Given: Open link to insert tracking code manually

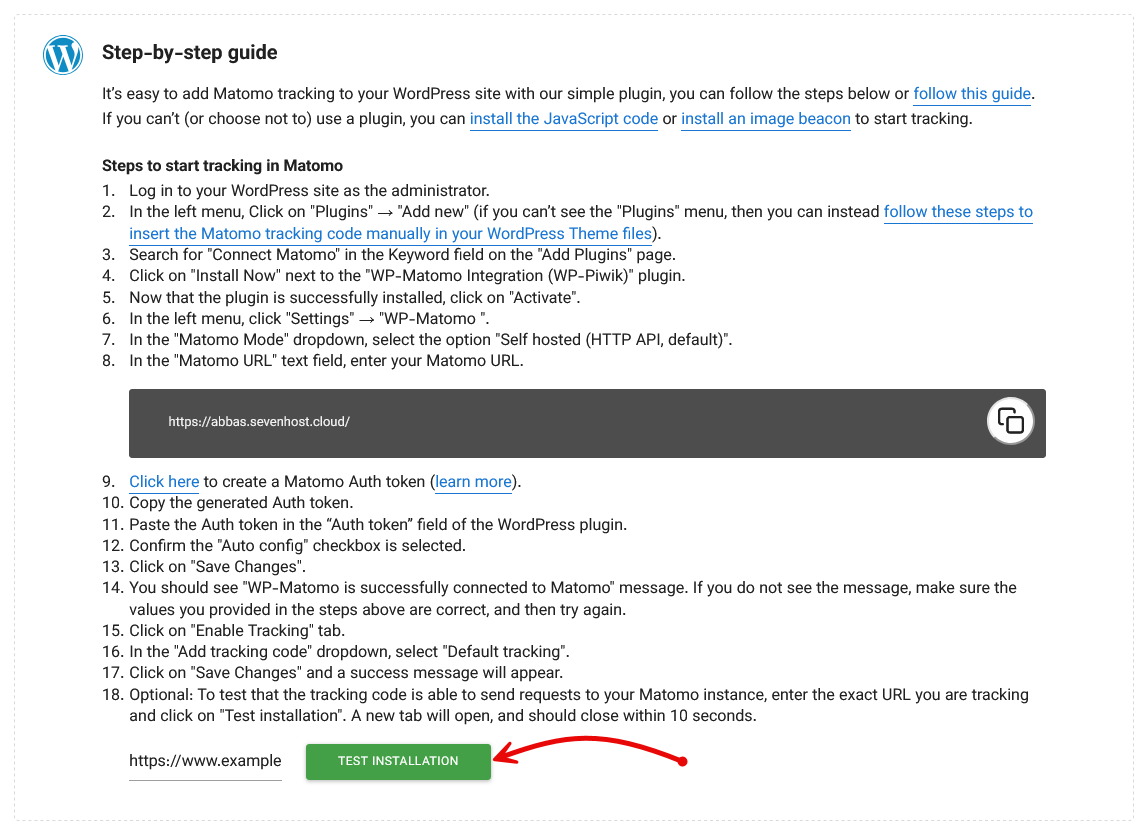Looking at the screenshot, I should tap(581, 223).
